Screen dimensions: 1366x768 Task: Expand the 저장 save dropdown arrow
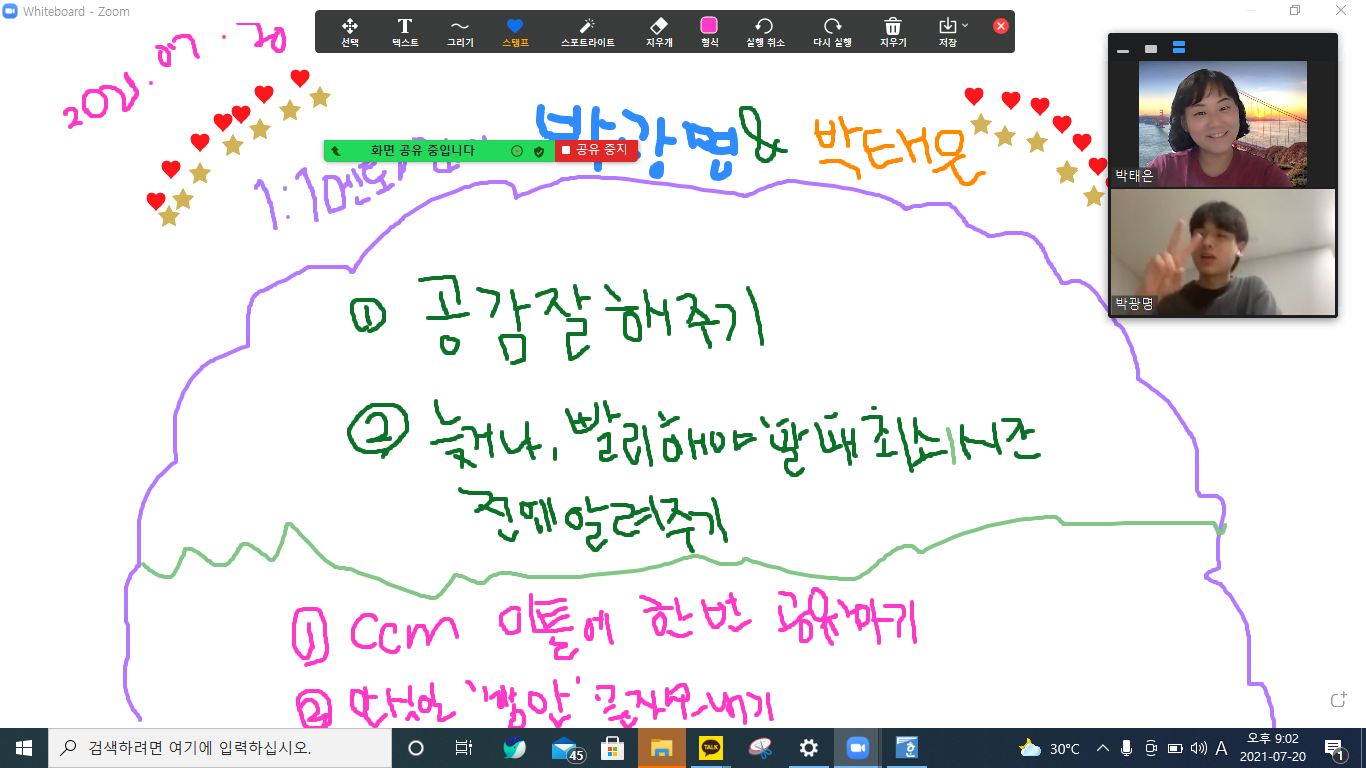(x=965, y=25)
